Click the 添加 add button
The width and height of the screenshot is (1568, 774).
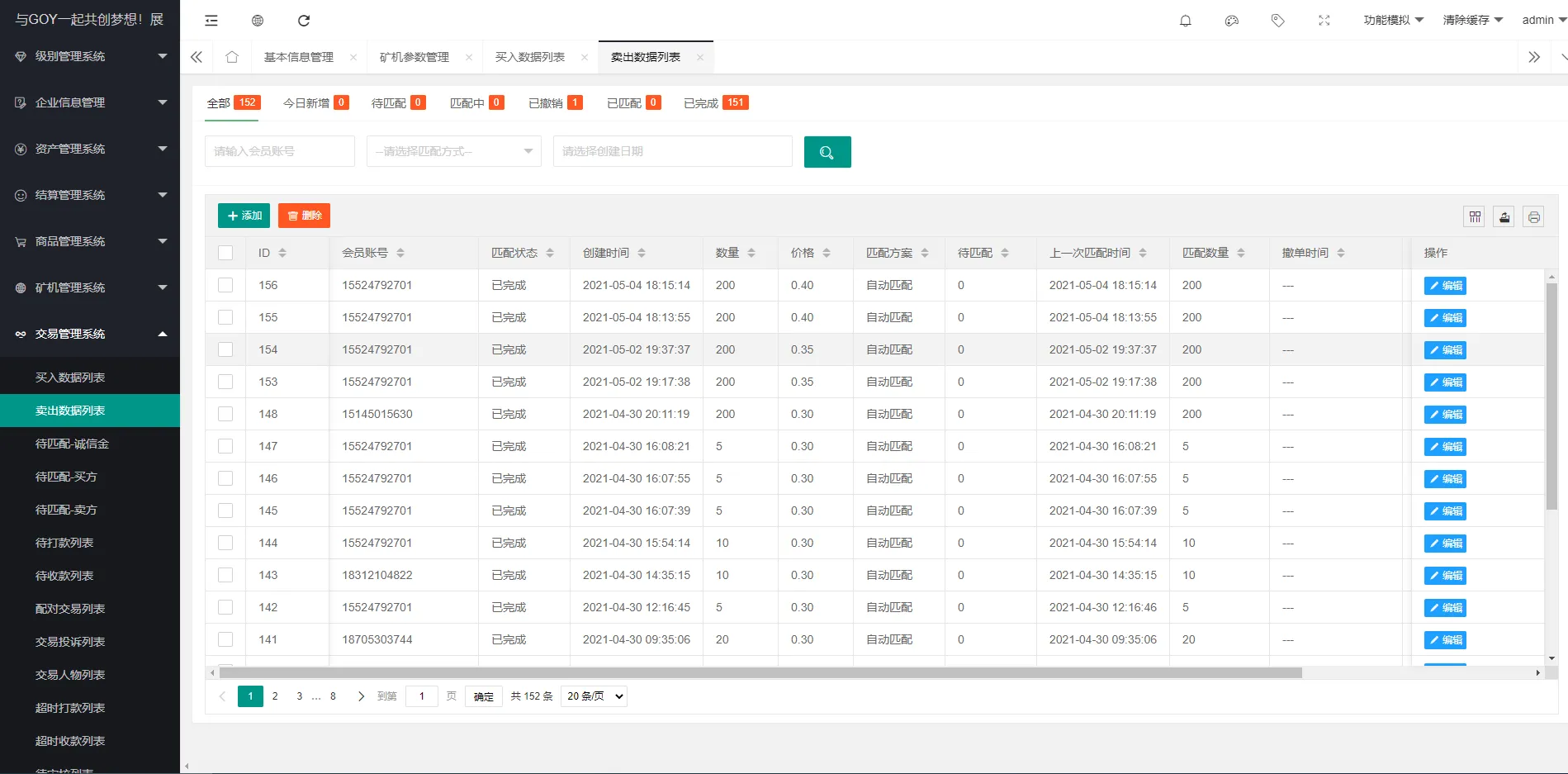tap(244, 215)
